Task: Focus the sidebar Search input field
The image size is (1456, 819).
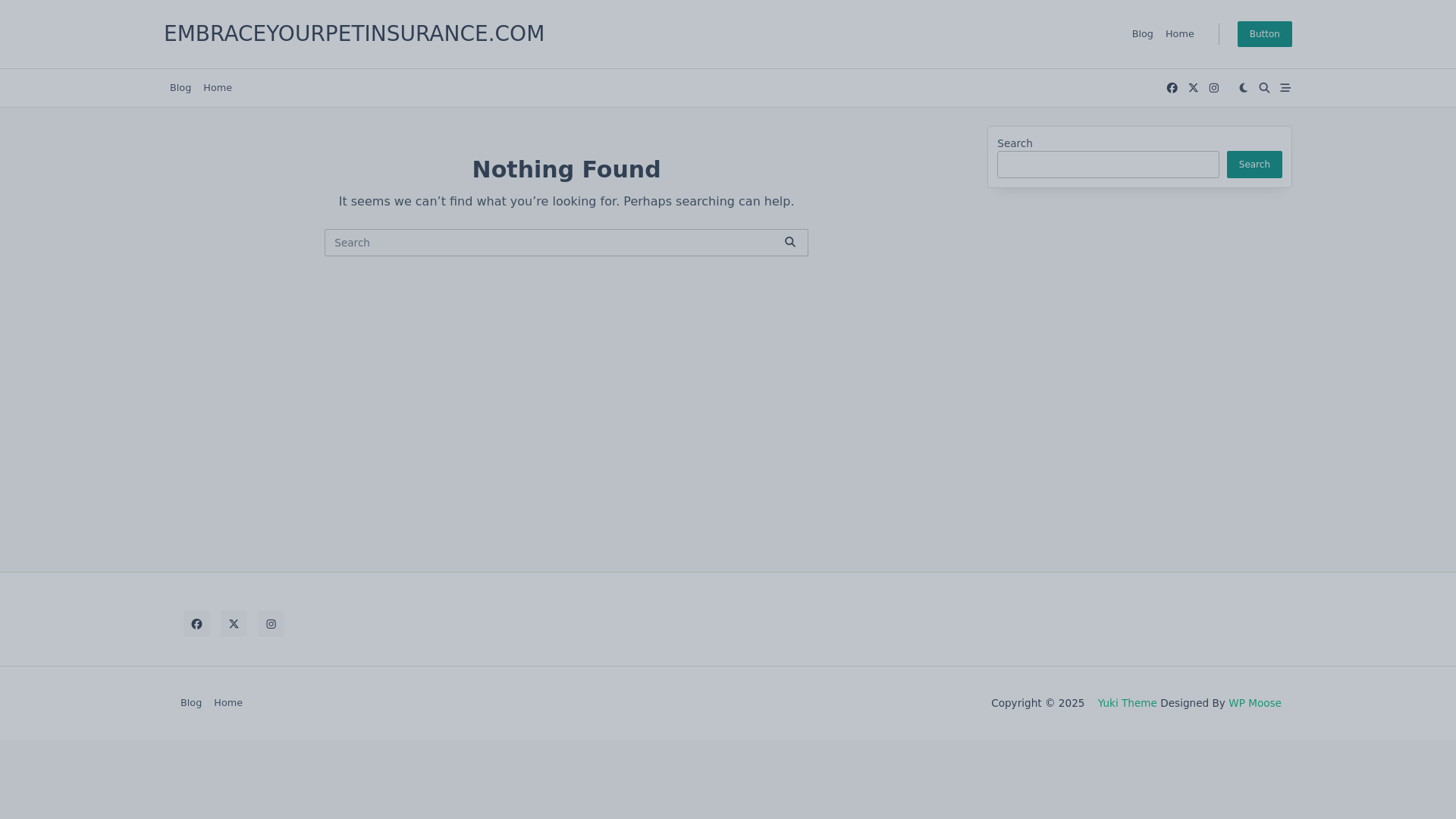Action: (x=1108, y=165)
